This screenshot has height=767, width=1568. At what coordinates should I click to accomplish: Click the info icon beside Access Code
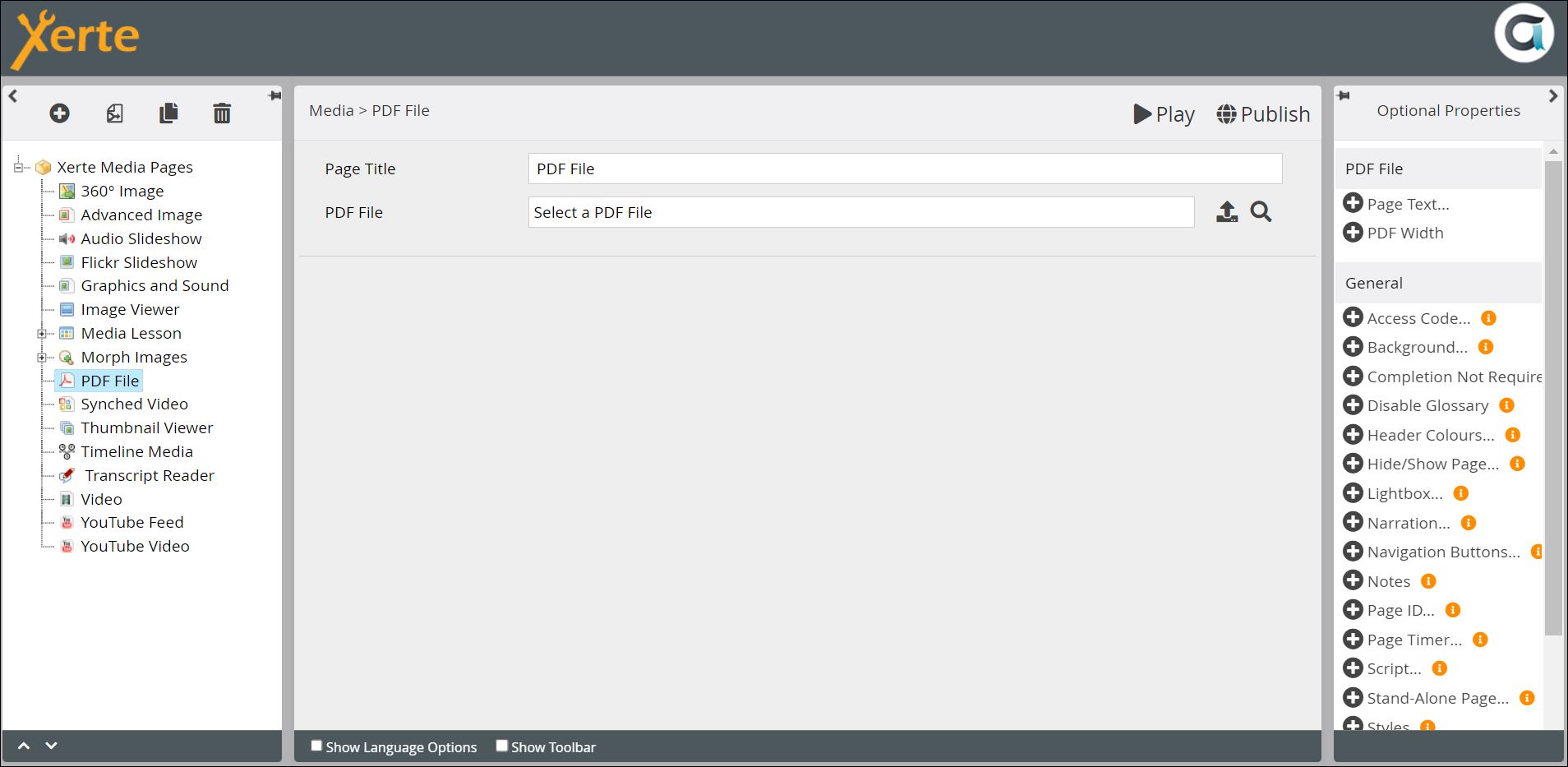(x=1488, y=318)
